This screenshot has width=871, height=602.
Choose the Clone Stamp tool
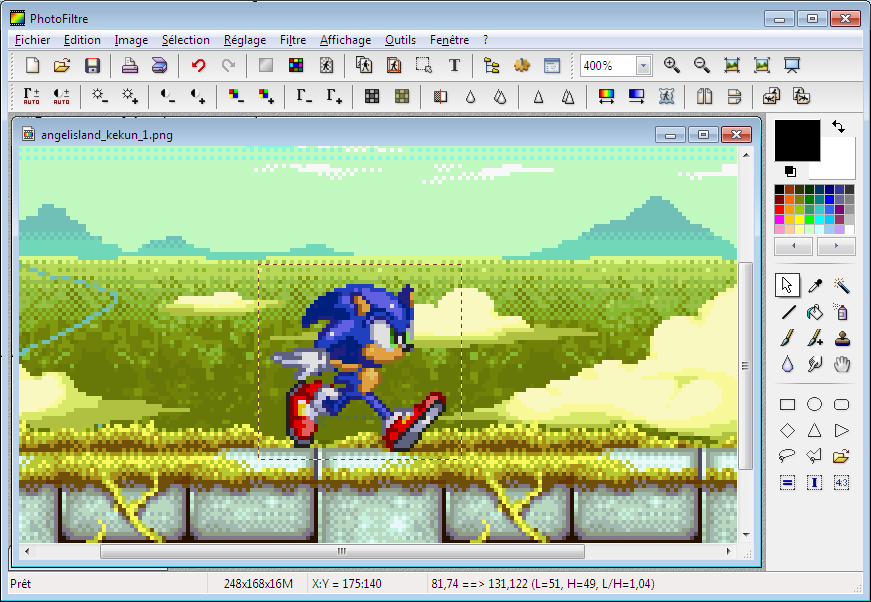tap(842, 338)
